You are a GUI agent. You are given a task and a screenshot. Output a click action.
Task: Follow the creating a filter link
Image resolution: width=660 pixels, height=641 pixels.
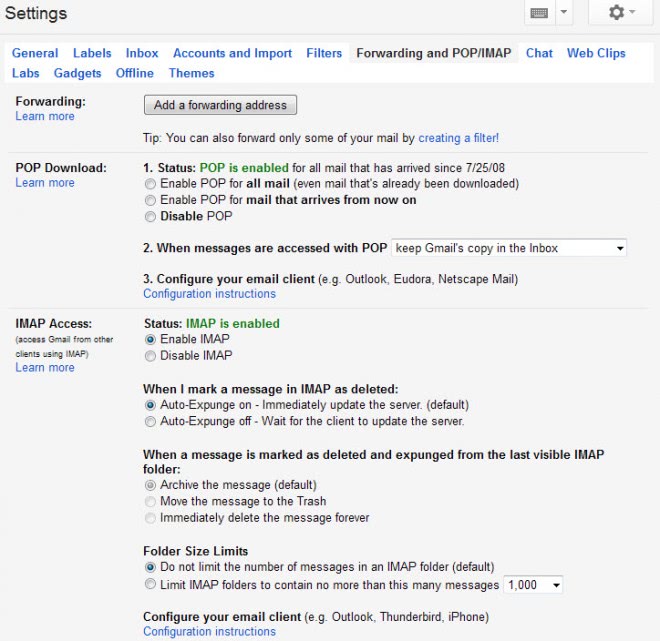458,137
